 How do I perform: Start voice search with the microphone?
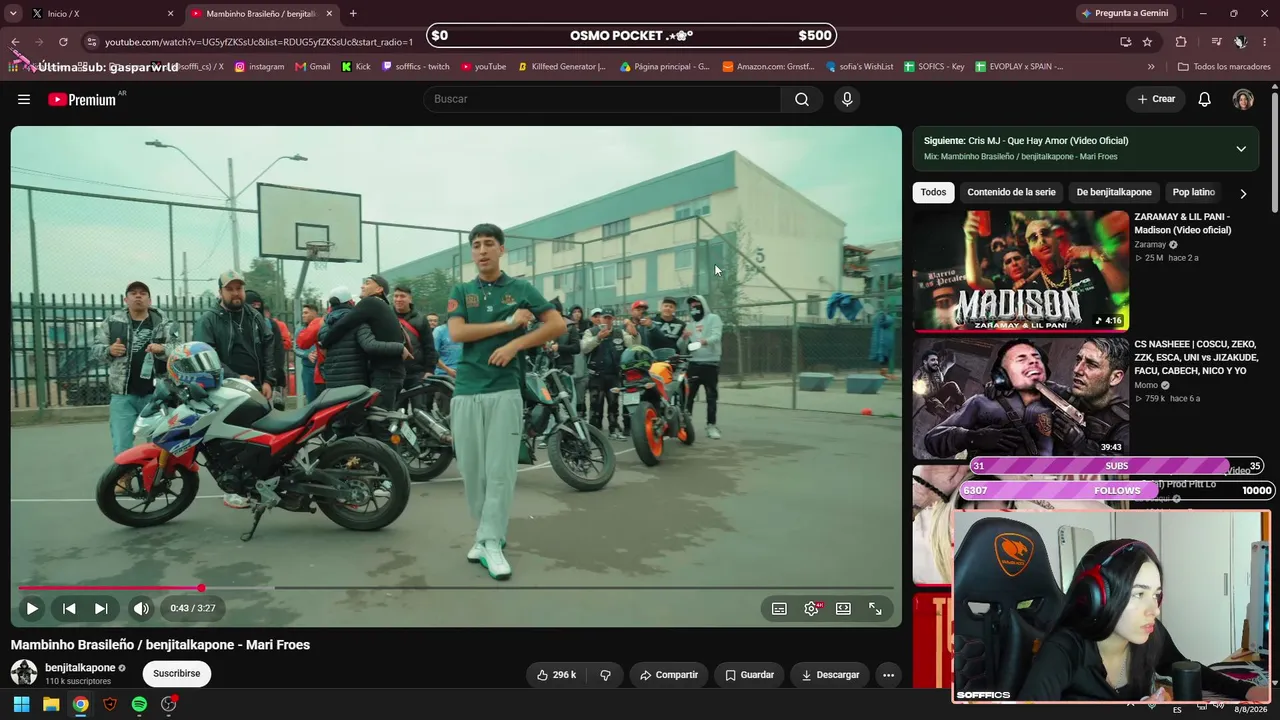pyautogui.click(x=847, y=99)
